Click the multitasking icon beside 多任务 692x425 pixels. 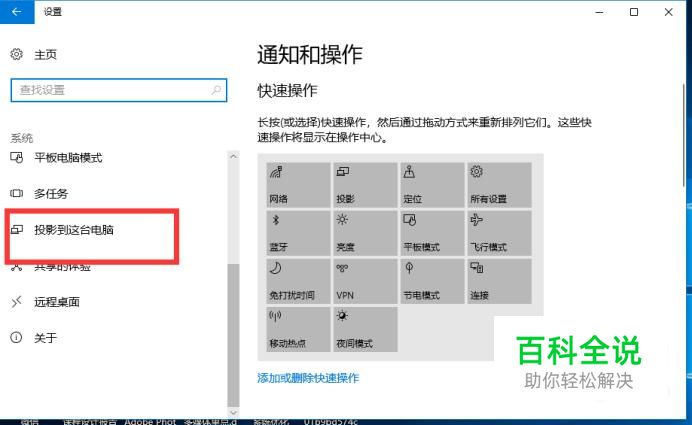coord(16,193)
